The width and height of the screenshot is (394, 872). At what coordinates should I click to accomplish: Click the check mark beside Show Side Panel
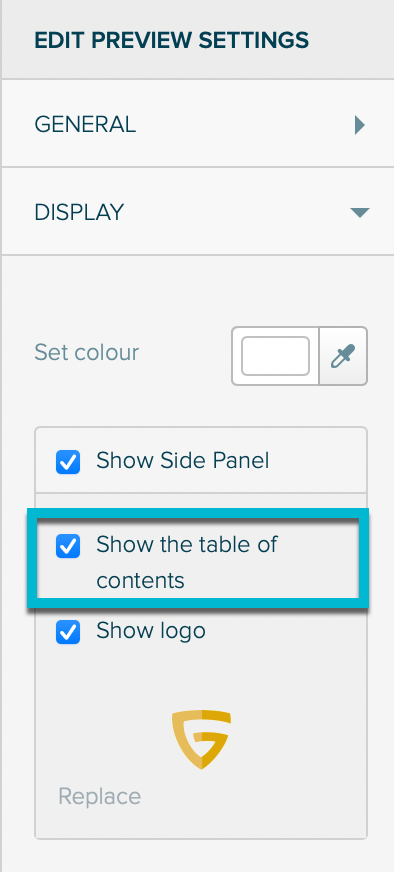pyautogui.click(x=68, y=462)
